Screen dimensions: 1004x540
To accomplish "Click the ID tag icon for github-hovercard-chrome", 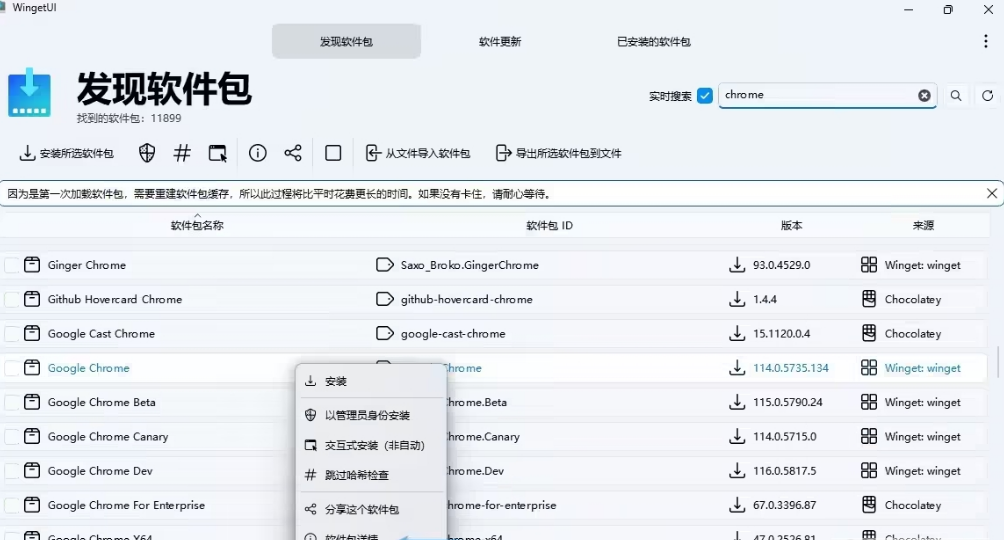I will tap(385, 299).
